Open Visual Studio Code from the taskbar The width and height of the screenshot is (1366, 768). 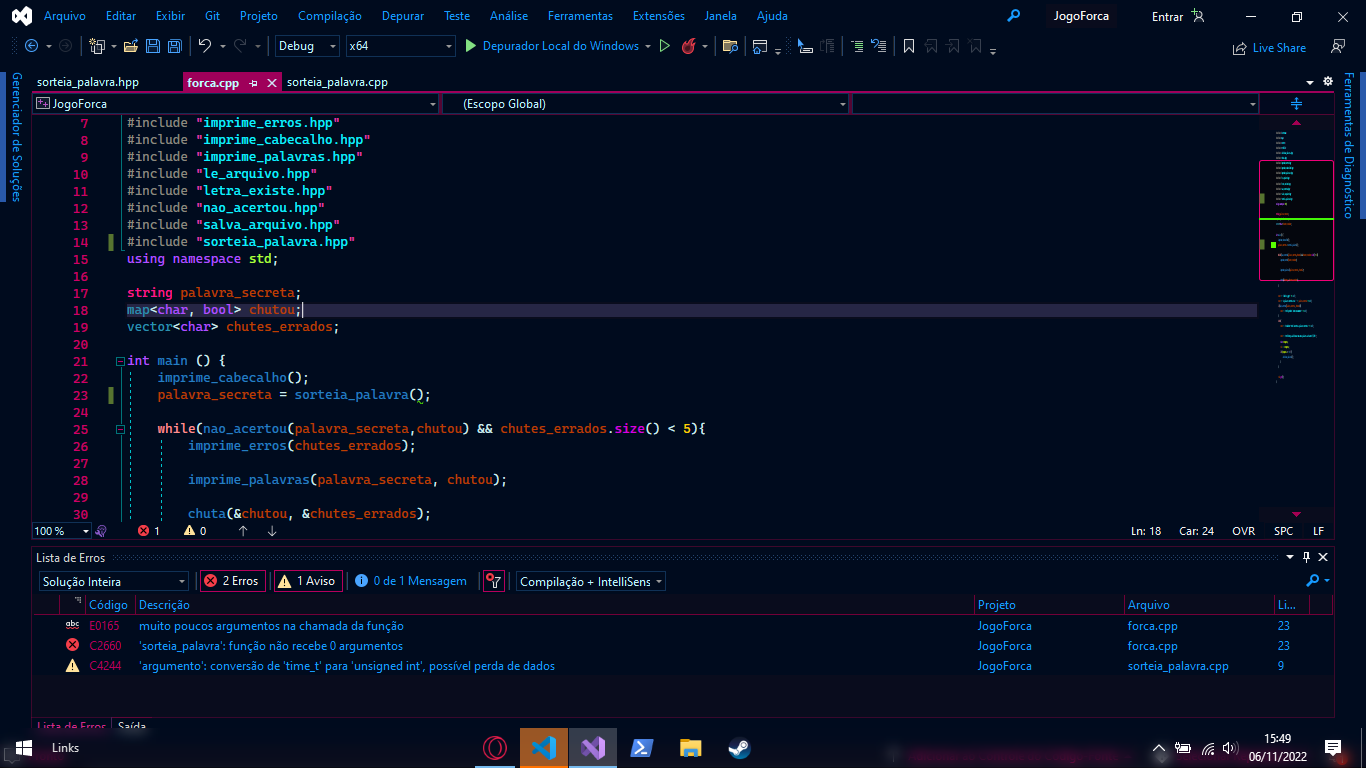(x=543, y=748)
